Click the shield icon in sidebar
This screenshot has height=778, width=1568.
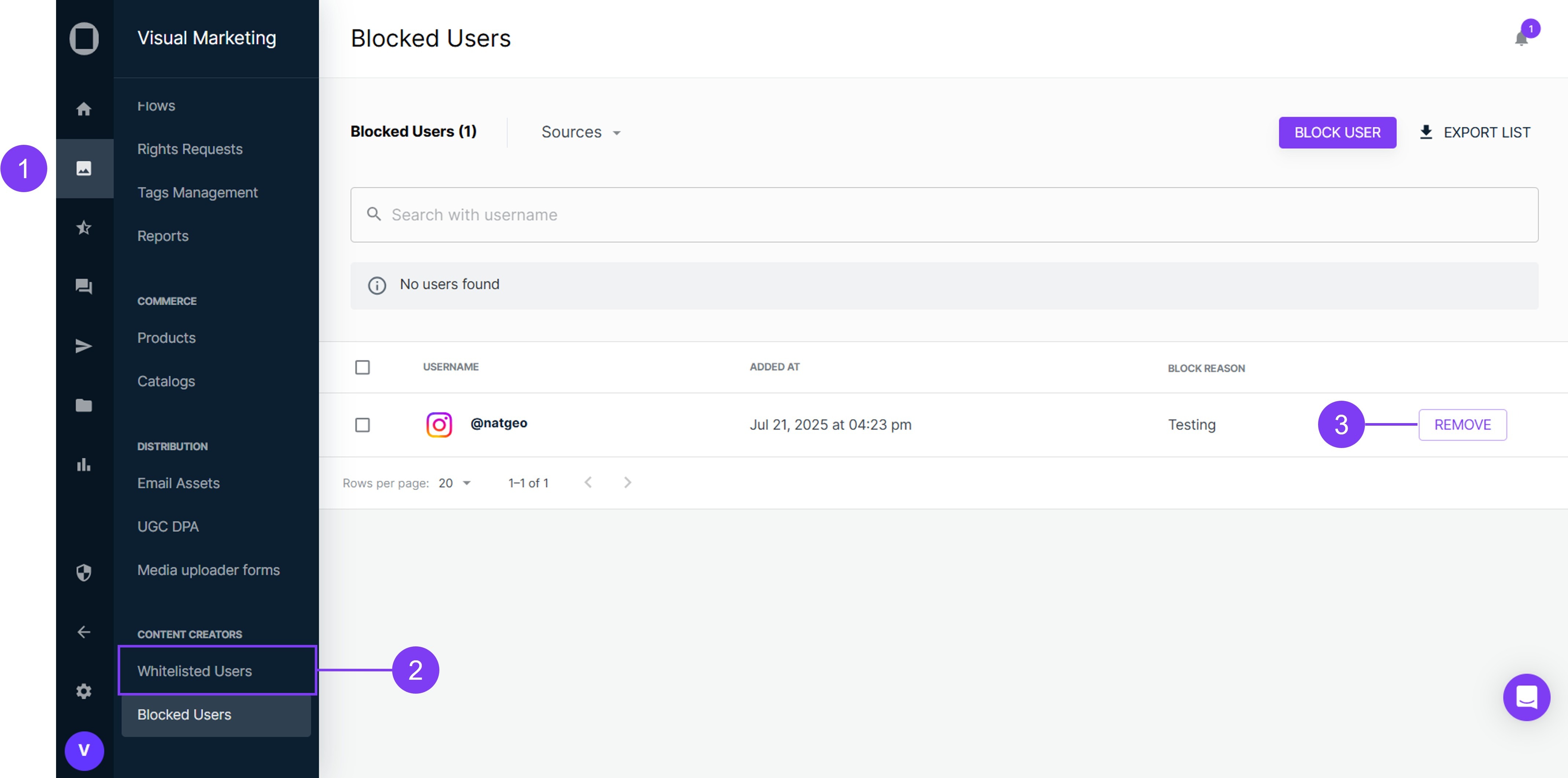click(x=84, y=572)
